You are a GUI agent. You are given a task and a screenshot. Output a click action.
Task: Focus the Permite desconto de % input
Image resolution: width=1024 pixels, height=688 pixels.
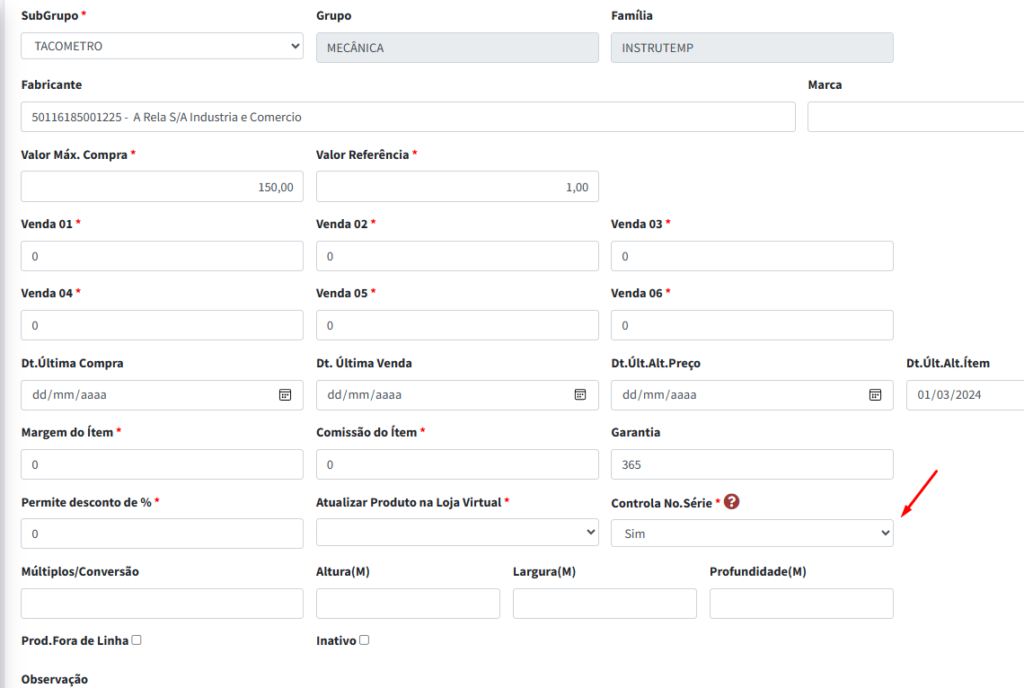(x=162, y=533)
